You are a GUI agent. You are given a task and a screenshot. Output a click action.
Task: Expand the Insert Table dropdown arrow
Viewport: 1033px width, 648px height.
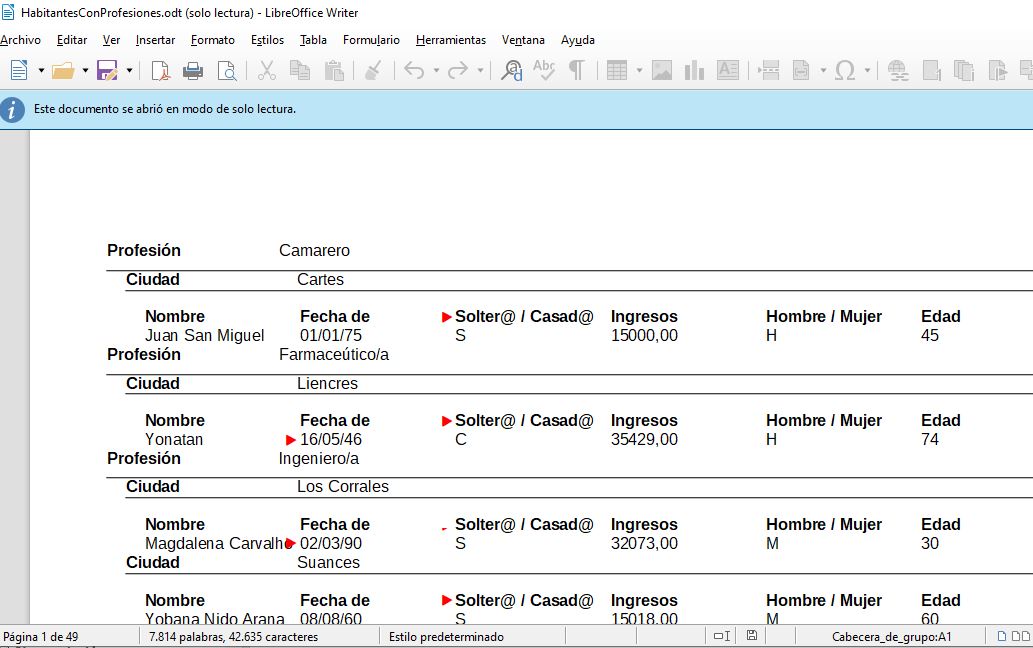638,70
